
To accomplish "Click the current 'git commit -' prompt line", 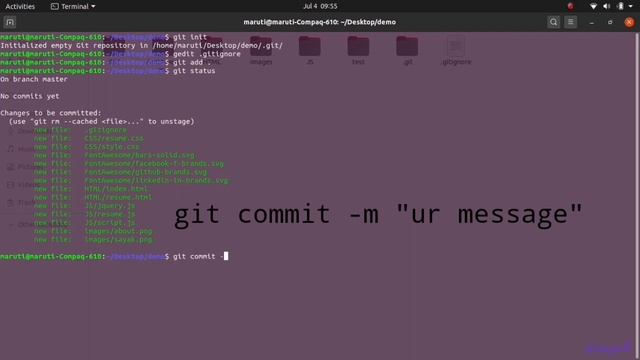I will click(114, 256).
